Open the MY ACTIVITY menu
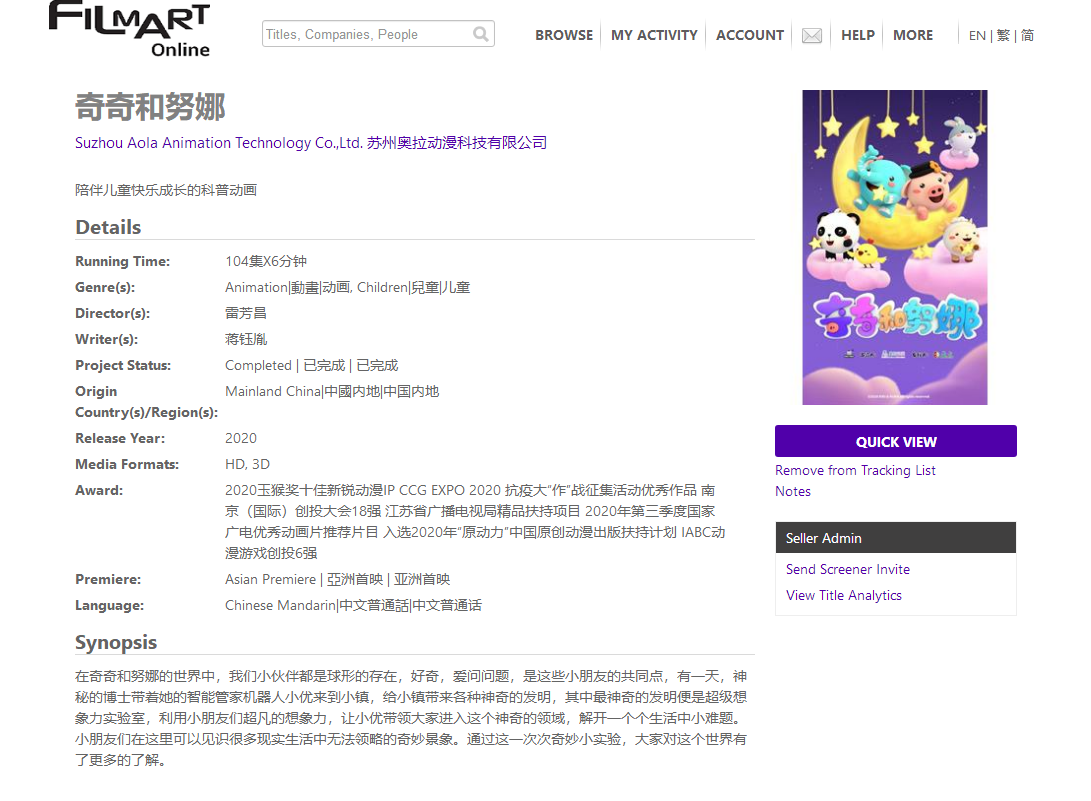 pos(654,35)
